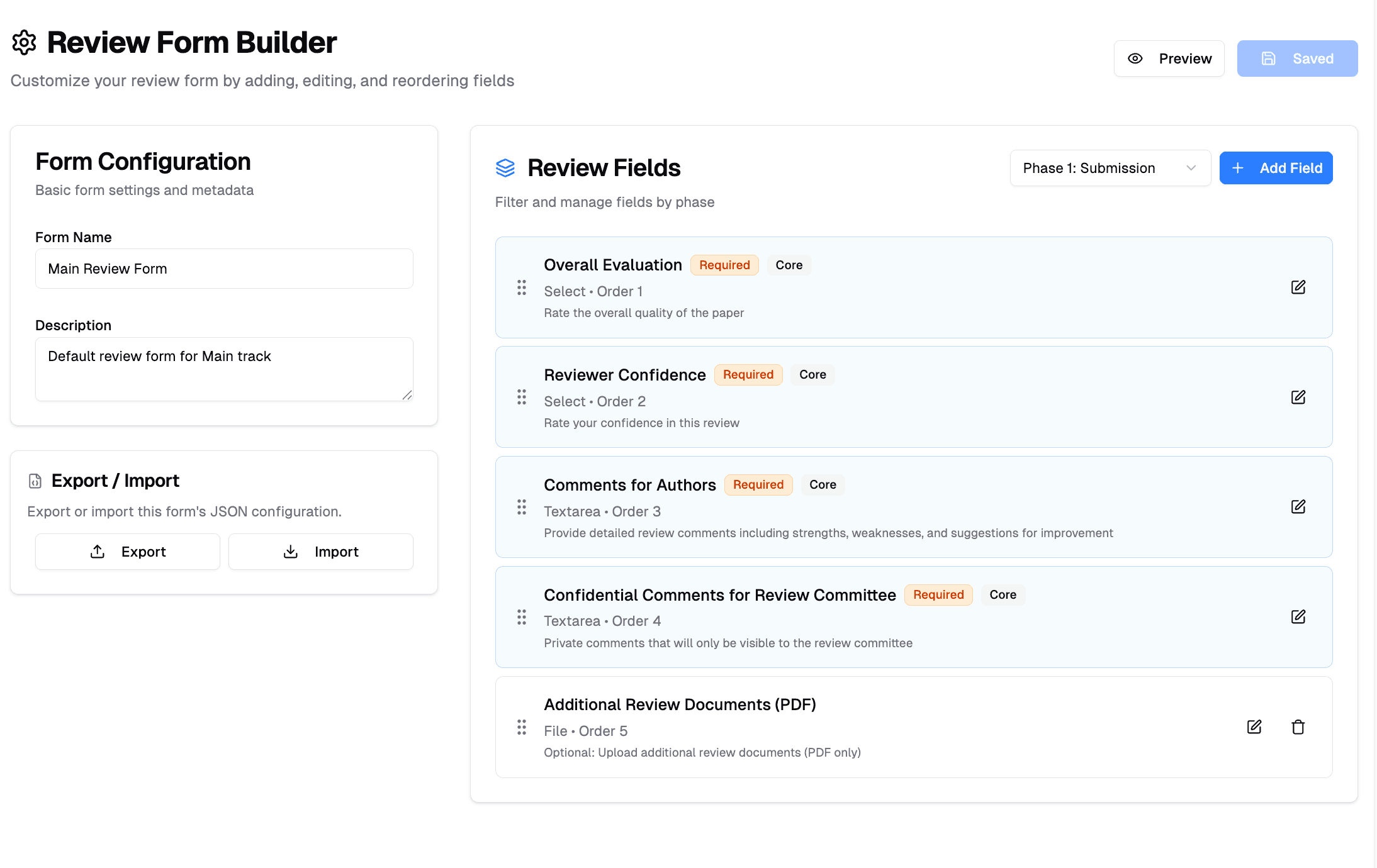Screen dimensions: 1377x868
Task: Expand the phase selector chevron
Action: [x=1191, y=168]
